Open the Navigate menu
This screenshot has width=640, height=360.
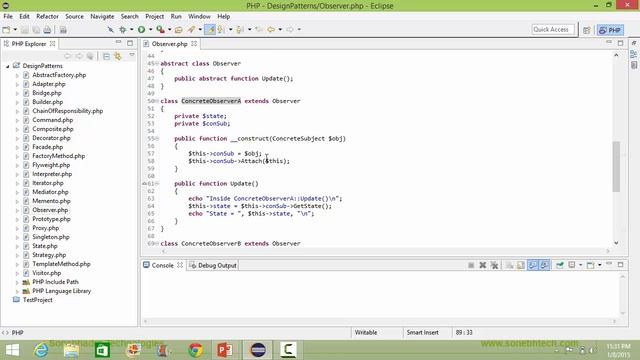102,16
